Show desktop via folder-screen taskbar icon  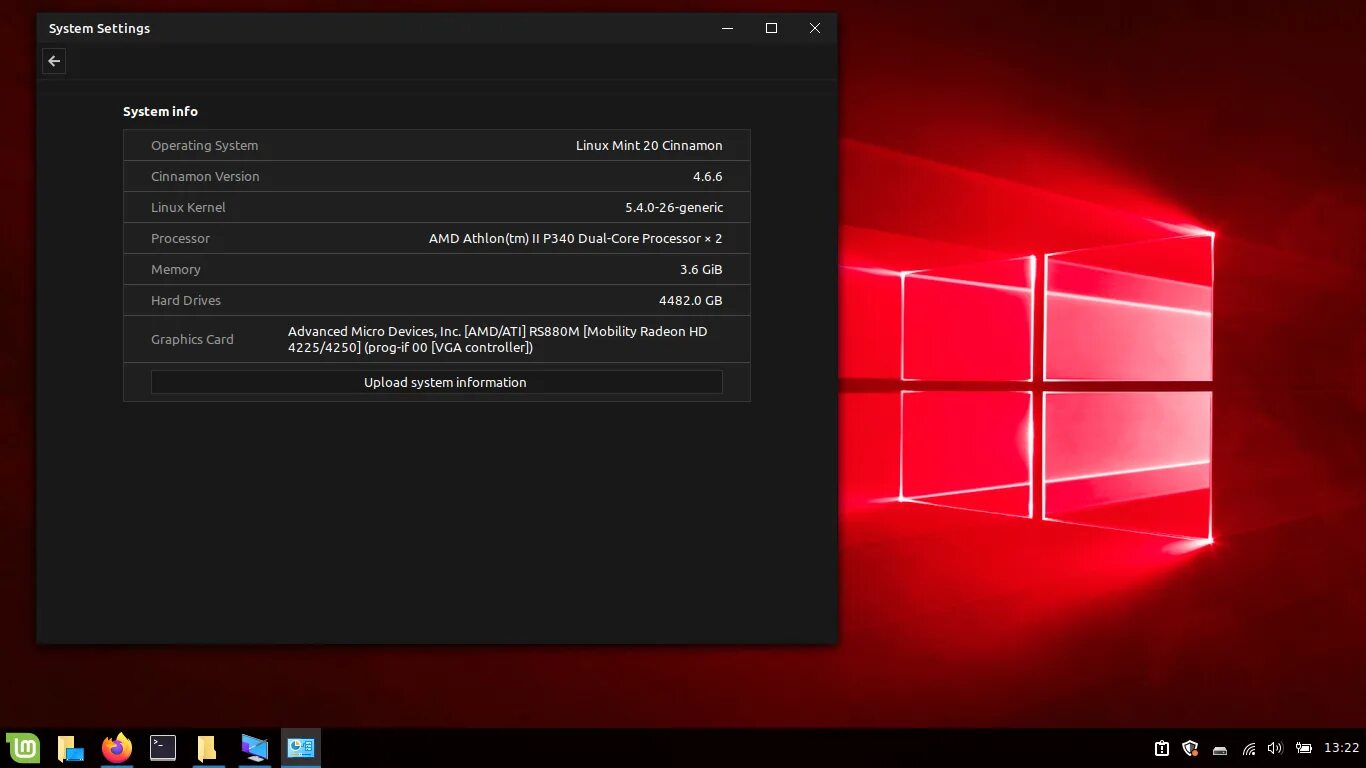[70, 748]
